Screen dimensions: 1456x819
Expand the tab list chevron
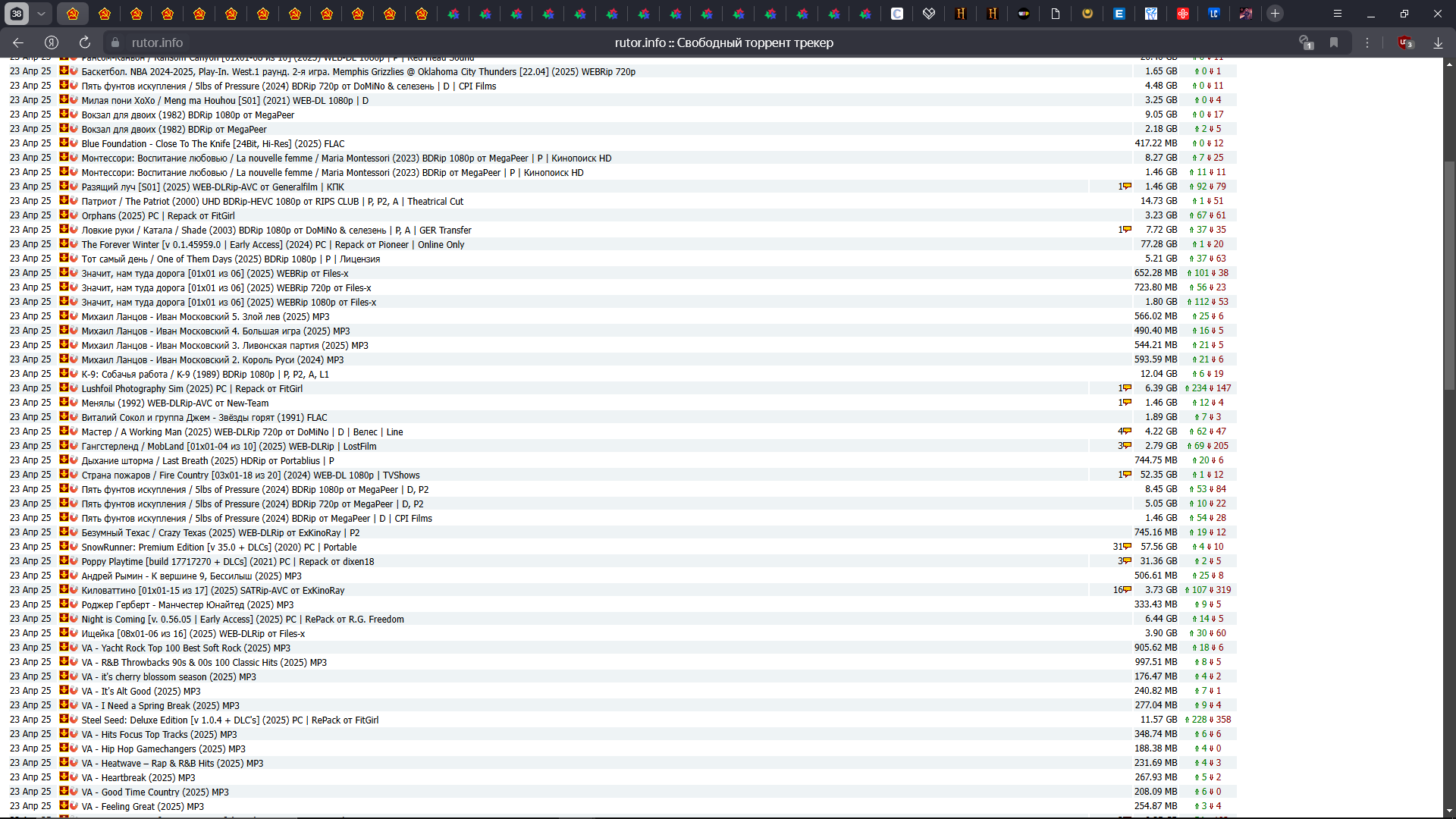[x=41, y=14]
